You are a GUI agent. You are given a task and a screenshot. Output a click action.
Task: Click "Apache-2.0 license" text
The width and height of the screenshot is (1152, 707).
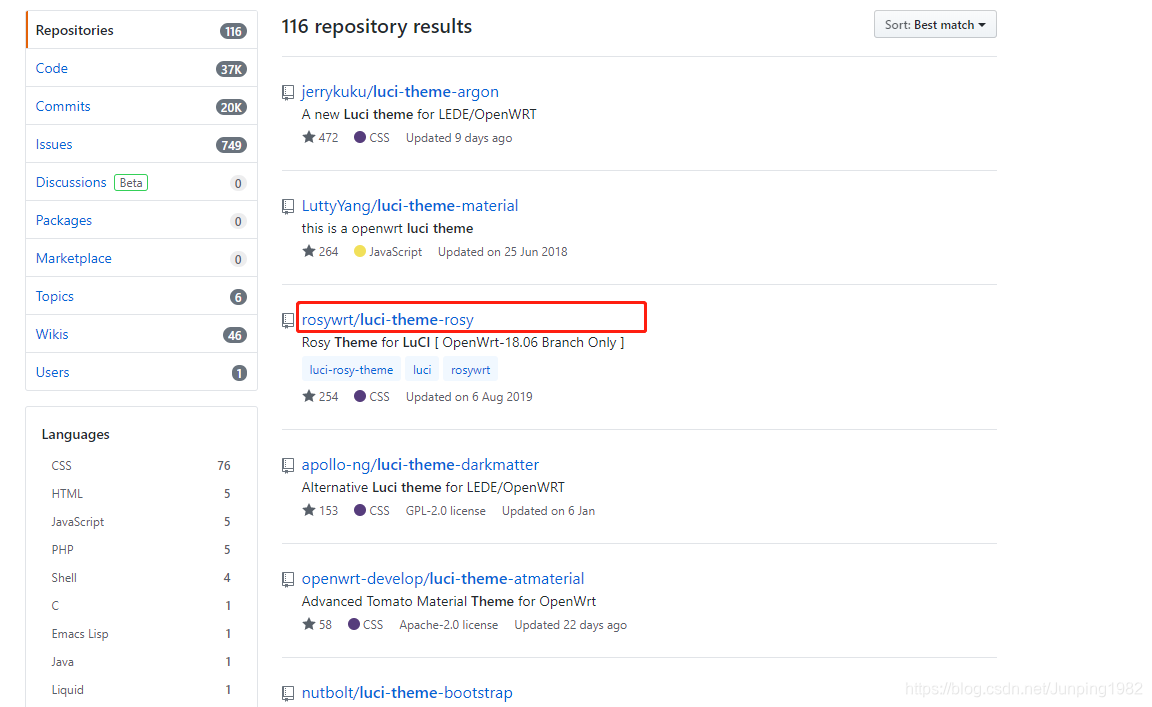point(449,624)
